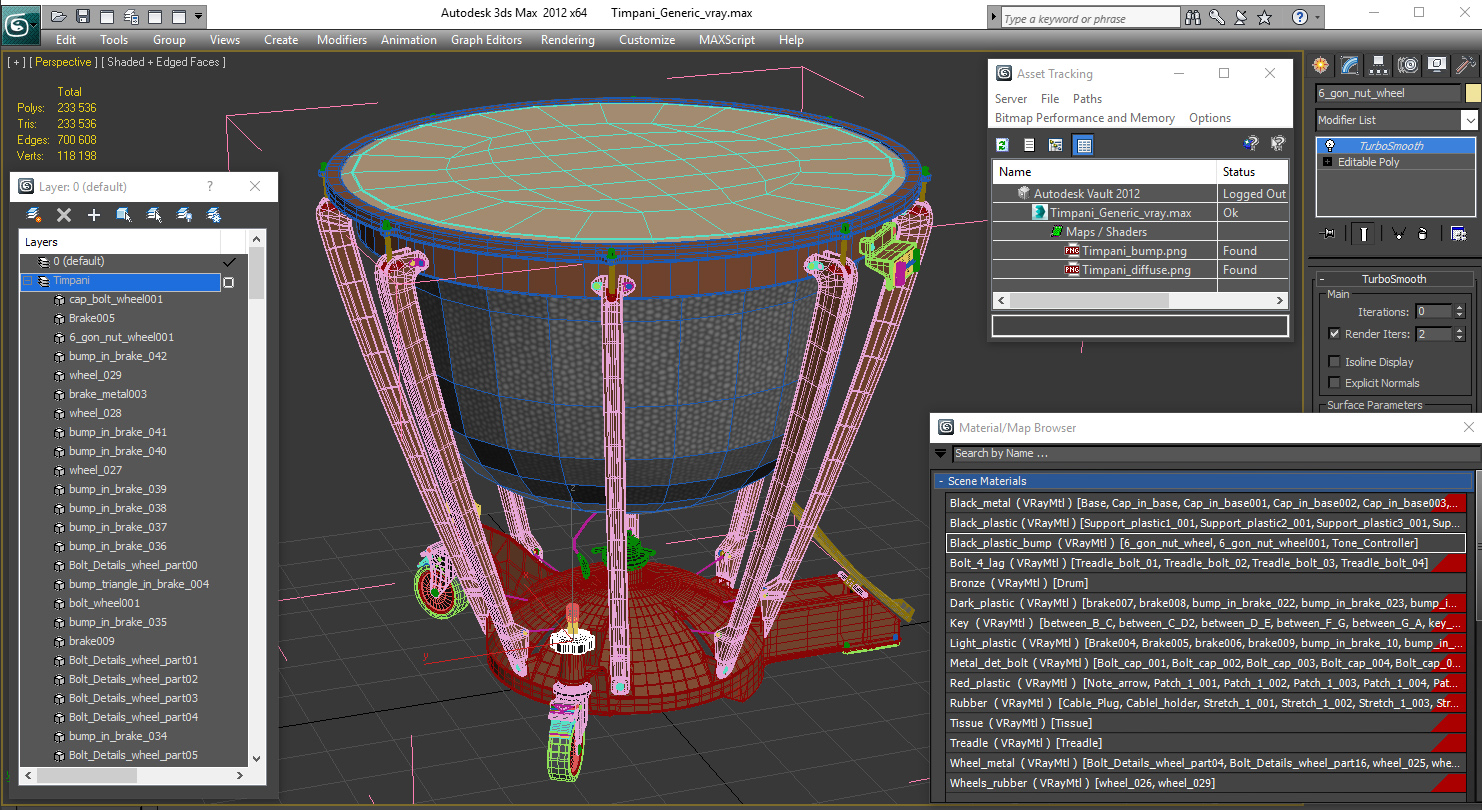Open the Help question mark icon
Image resolution: width=1482 pixels, height=810 pixels.
point(1299,17)
